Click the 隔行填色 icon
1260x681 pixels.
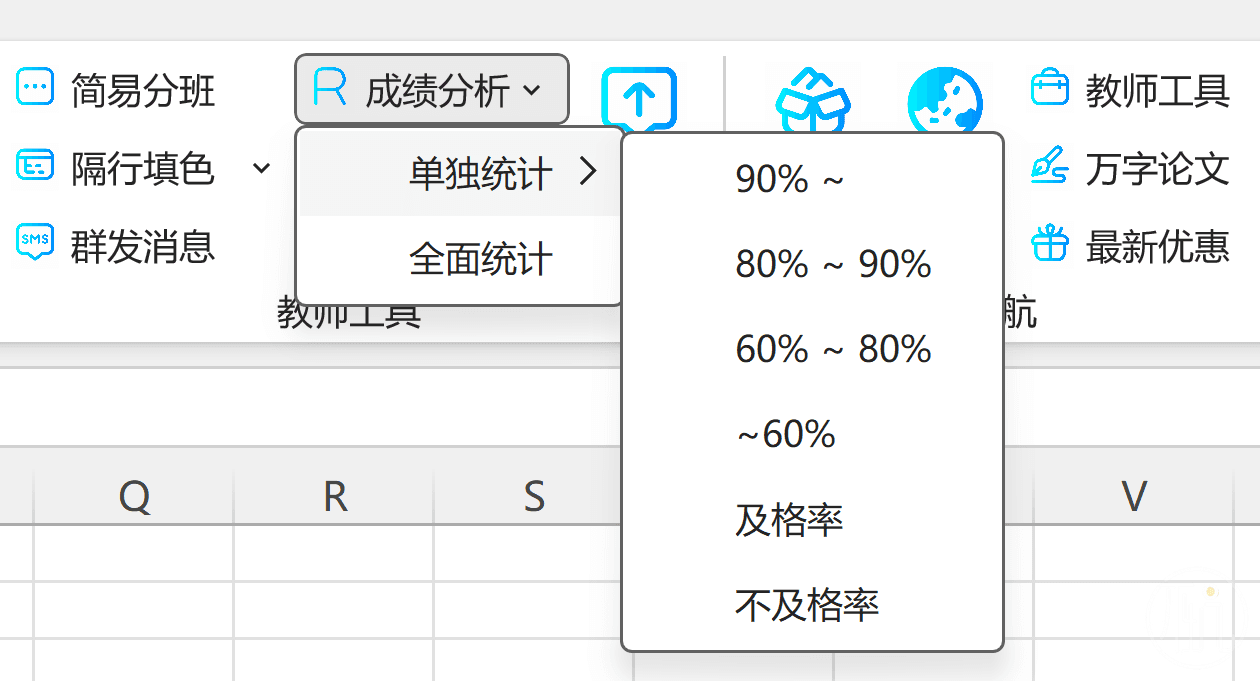[35, 166]
